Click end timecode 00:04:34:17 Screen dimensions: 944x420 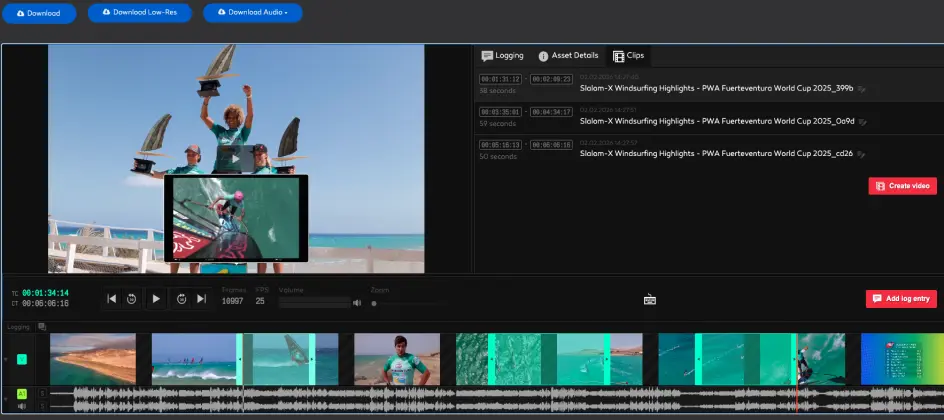tap(551, 112)
